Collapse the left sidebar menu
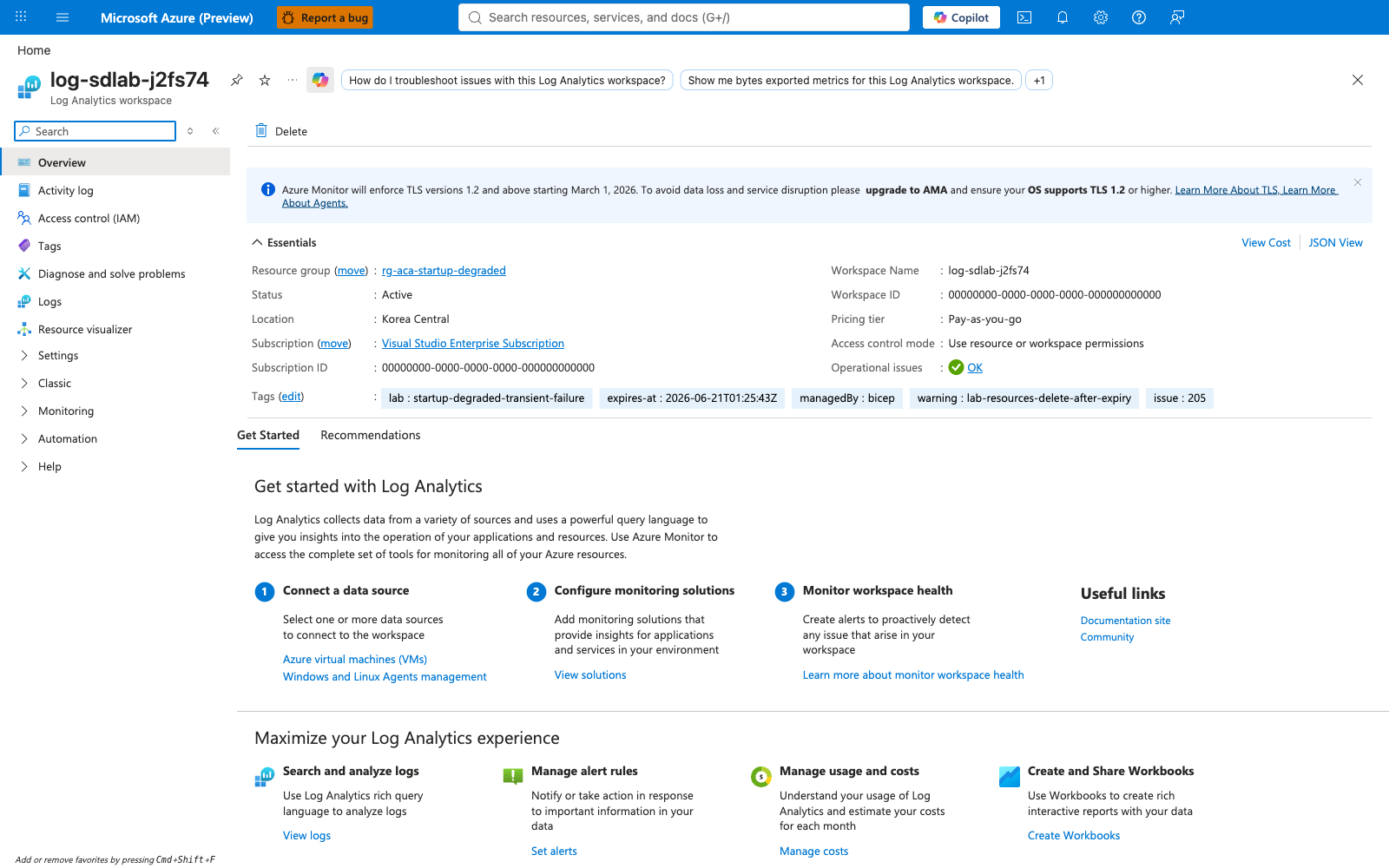1389x868 pixels. (216, 131)
